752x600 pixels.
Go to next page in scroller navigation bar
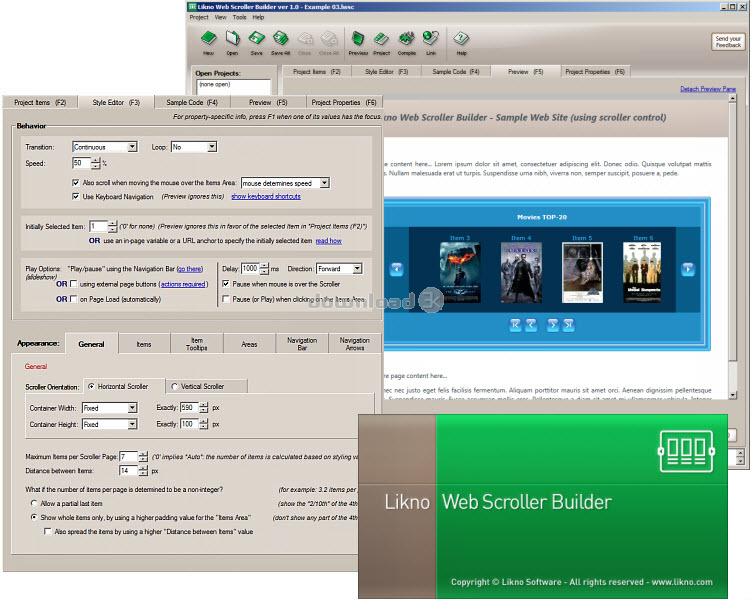(552, 325)
